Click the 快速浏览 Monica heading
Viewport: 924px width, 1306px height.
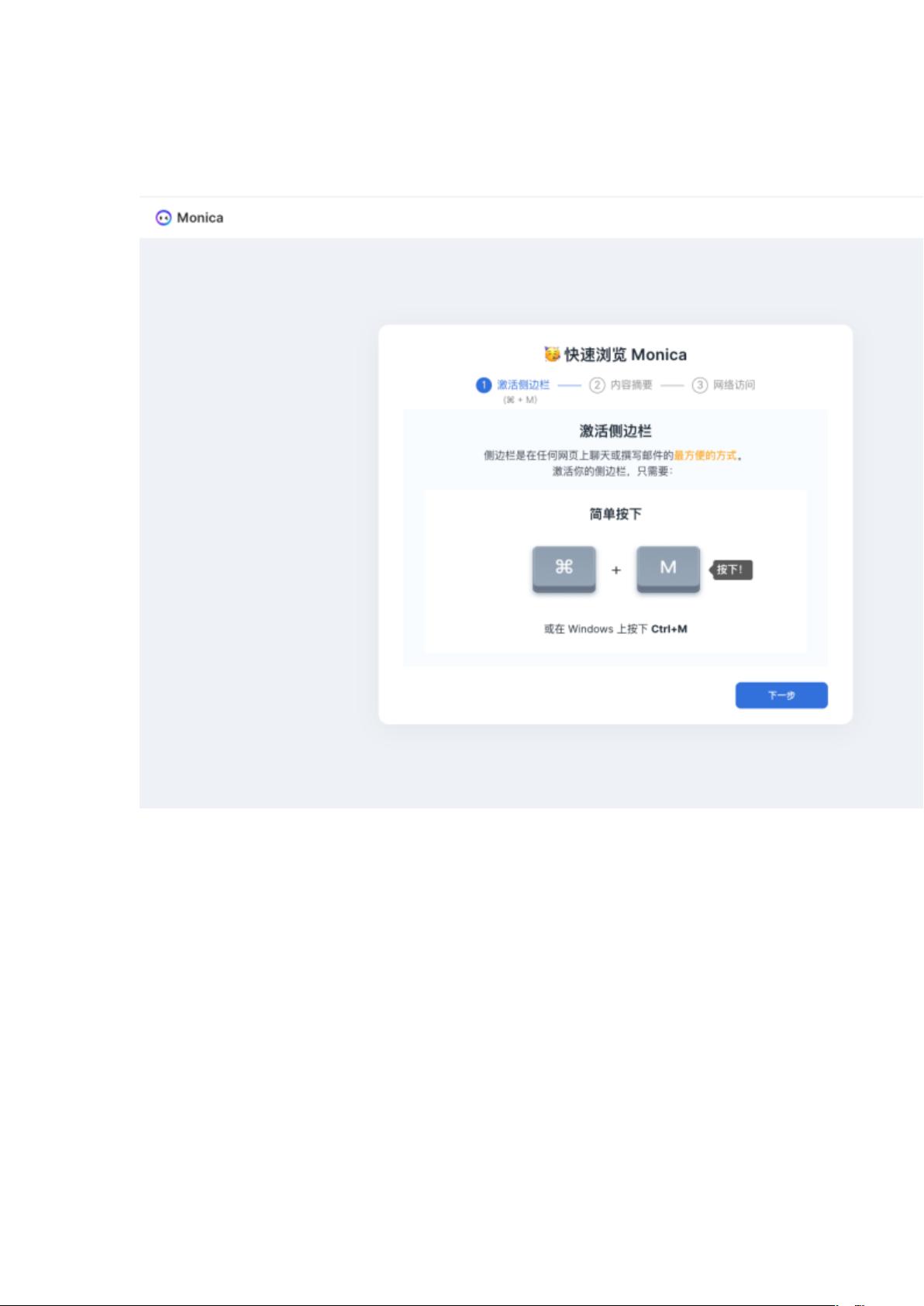pyautogui.click(x=625, y=354)
